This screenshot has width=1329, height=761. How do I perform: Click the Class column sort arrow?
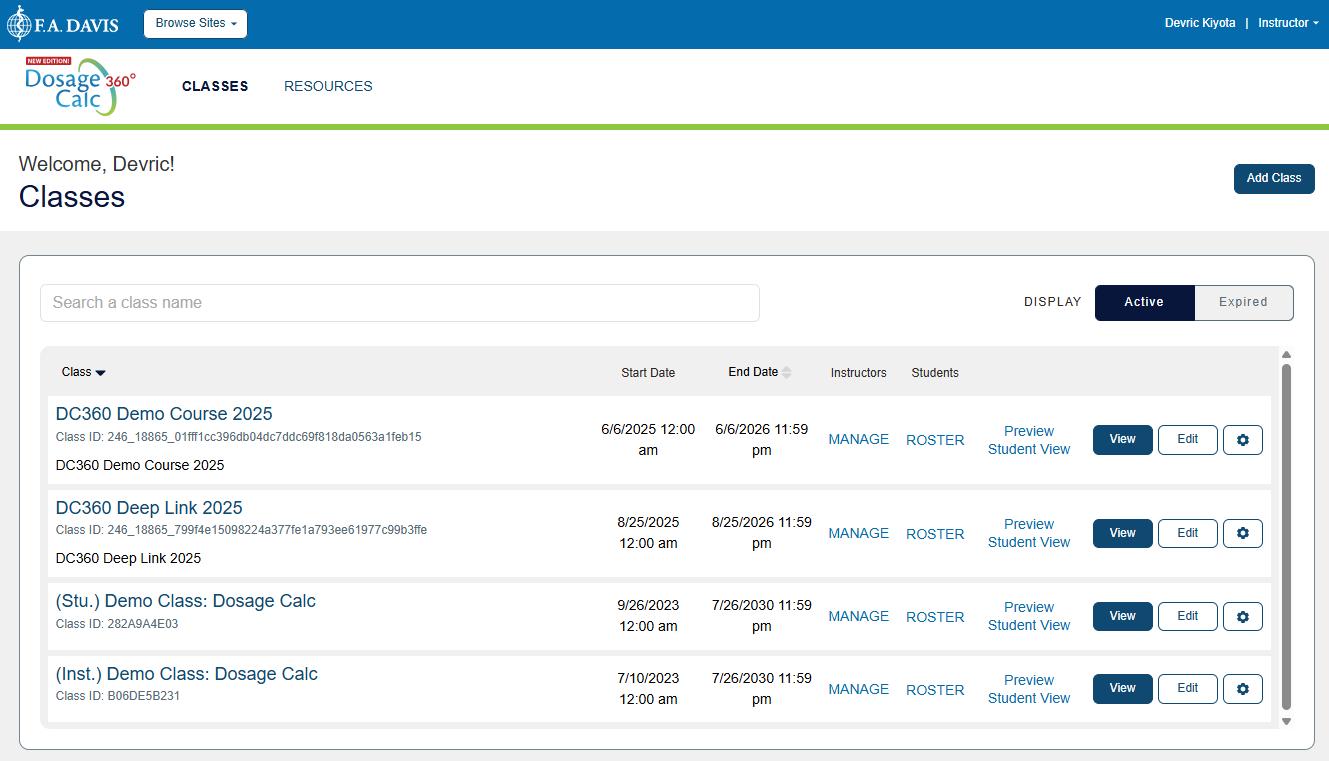(x=100, y=373)
